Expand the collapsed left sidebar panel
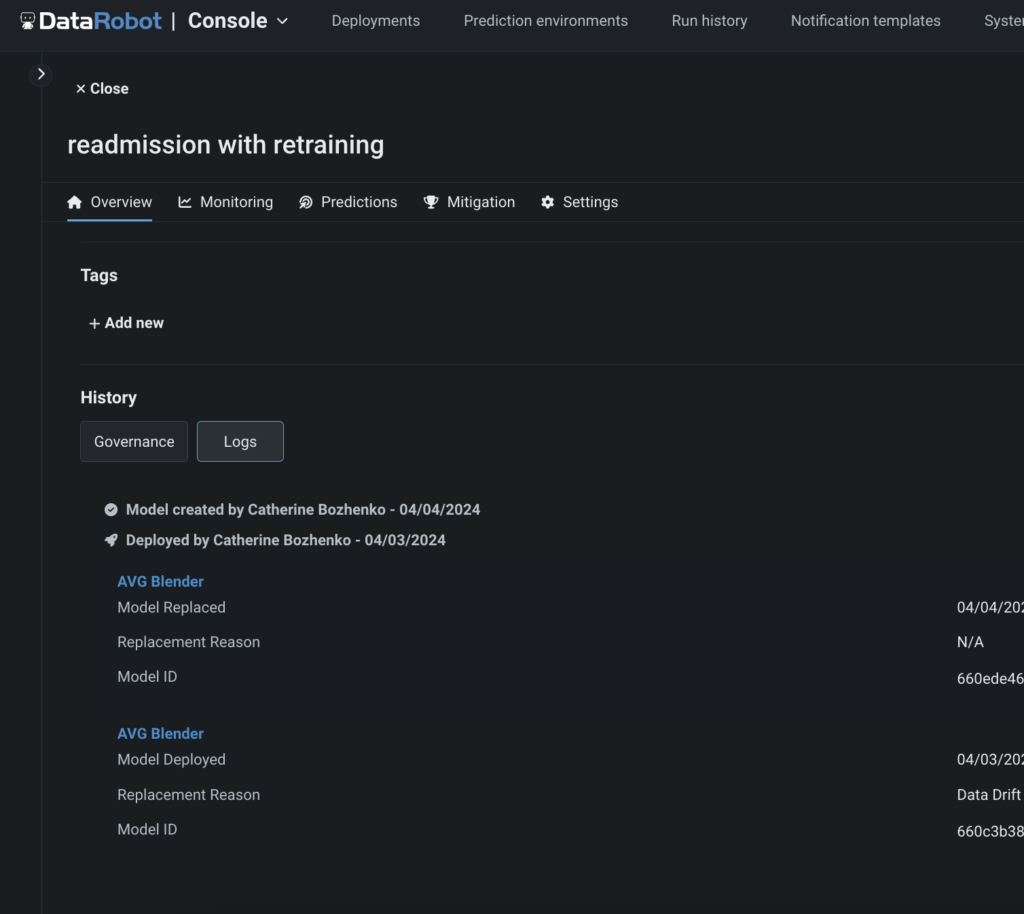1024x914 pixels. tap(41, 73)
